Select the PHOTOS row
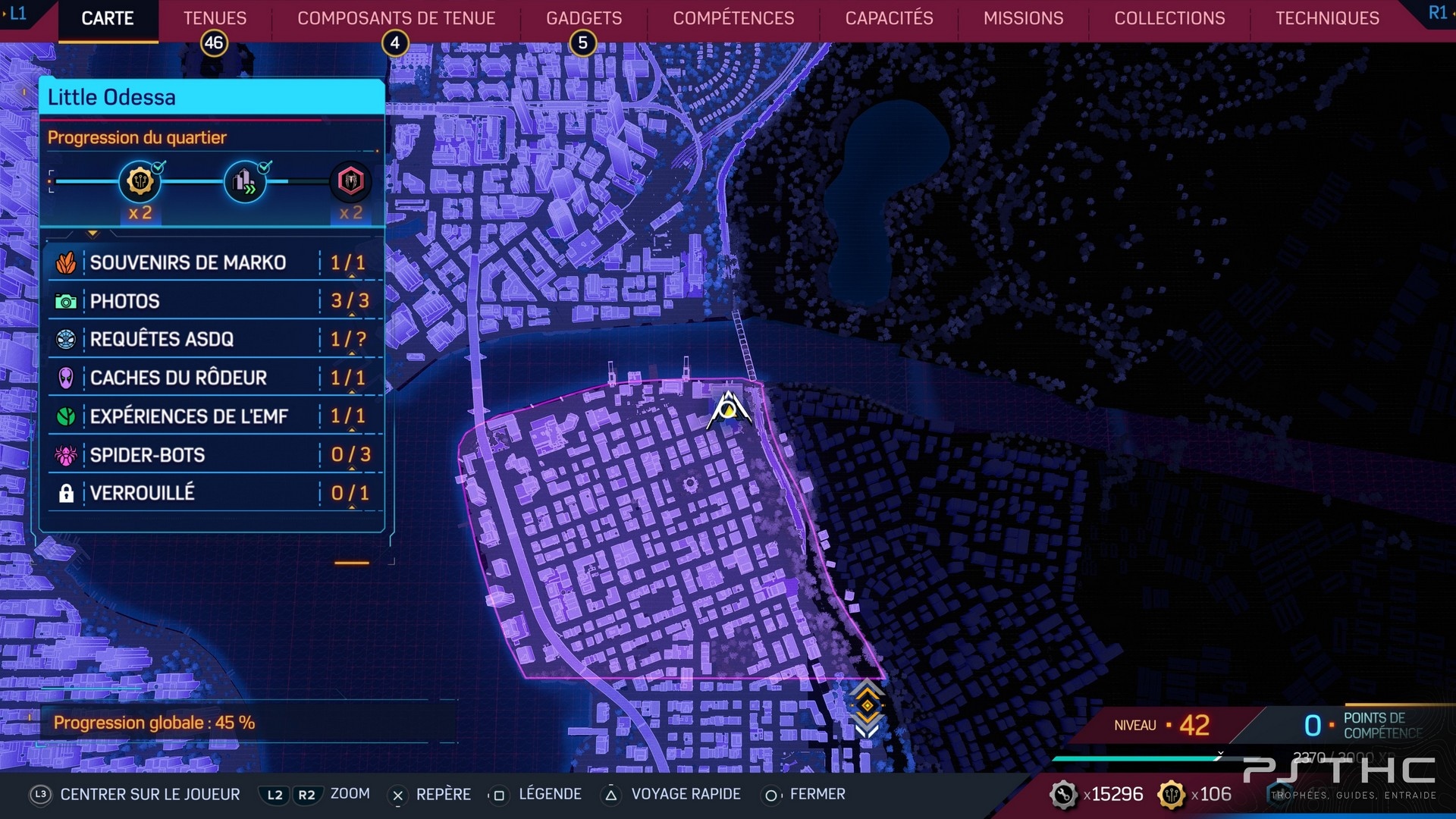The width and height of the screenshot is (1456, 819). (215, 301)
